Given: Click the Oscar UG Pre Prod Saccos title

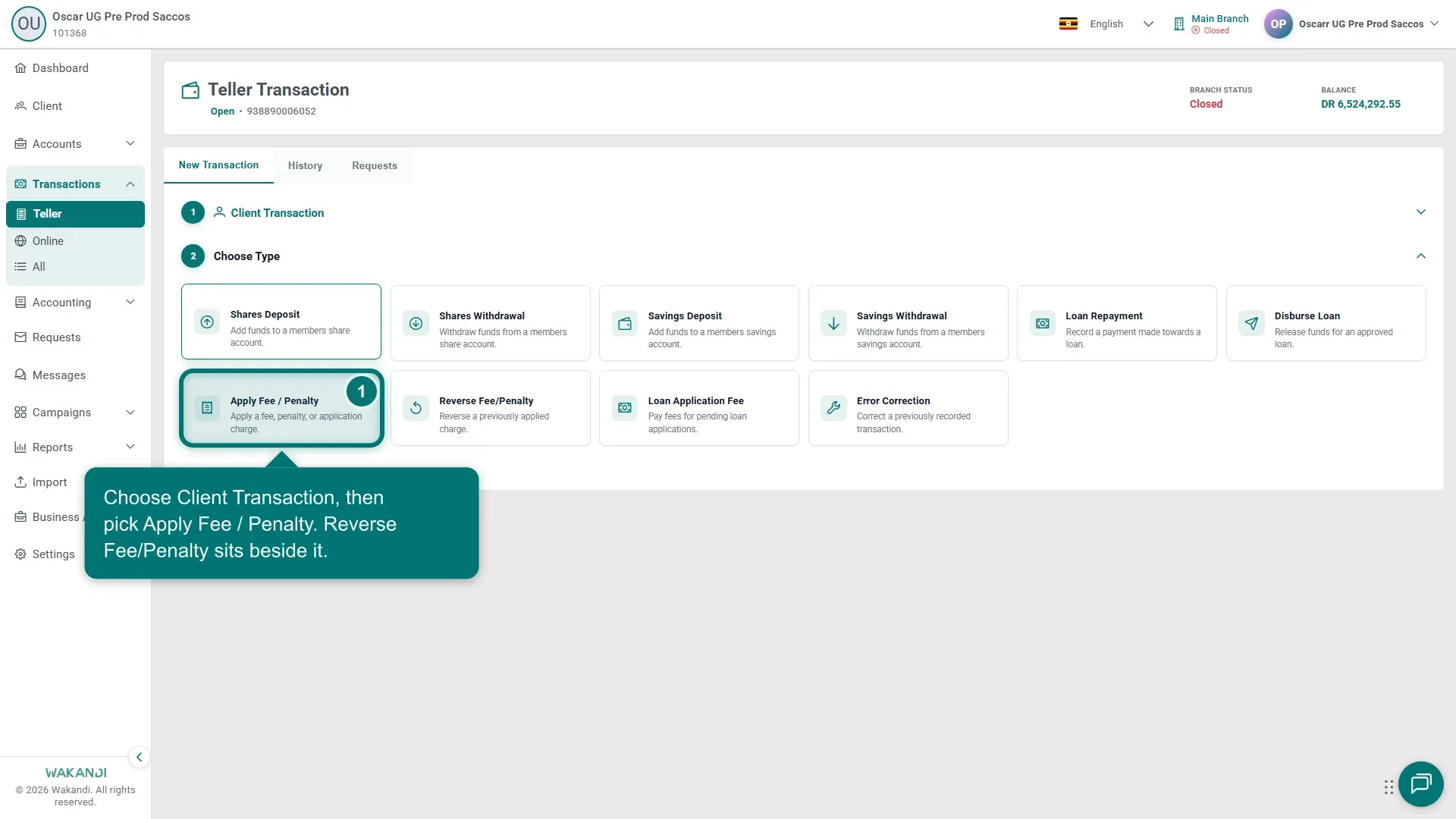Looking at the screenshot, I should [x=121, y=17].
